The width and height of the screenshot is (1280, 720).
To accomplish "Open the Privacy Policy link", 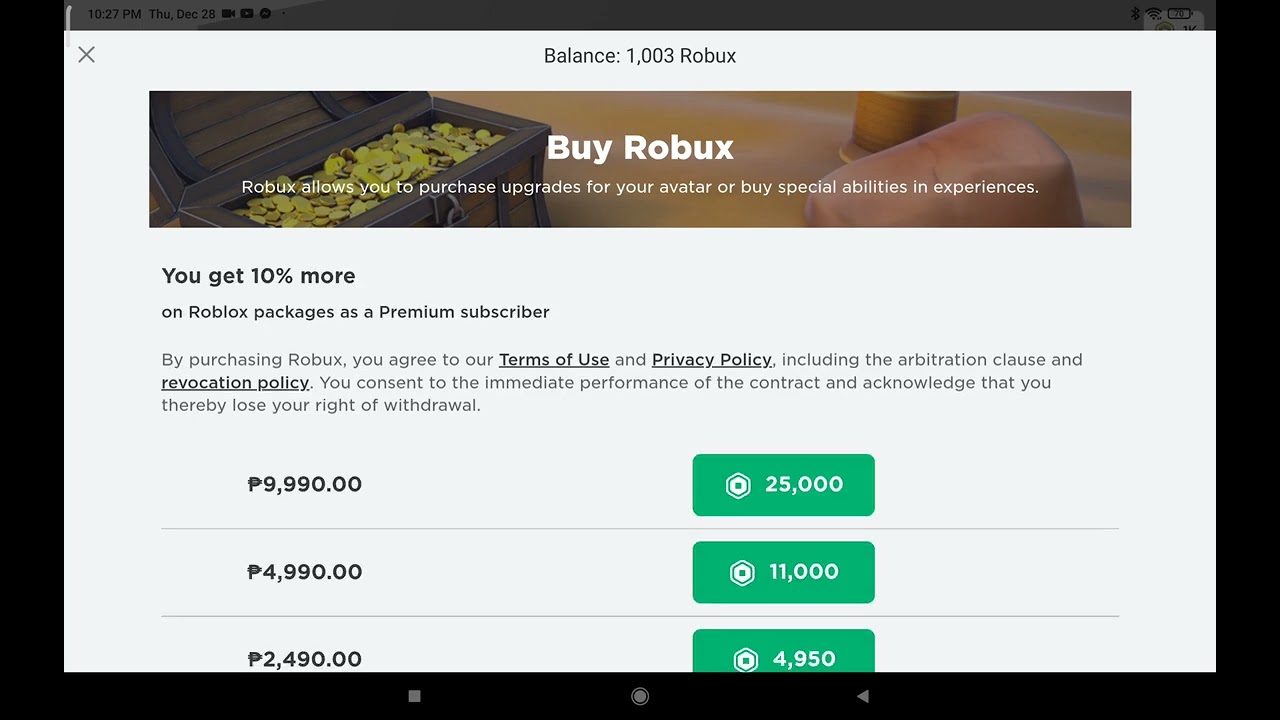I will click(711, 360).
